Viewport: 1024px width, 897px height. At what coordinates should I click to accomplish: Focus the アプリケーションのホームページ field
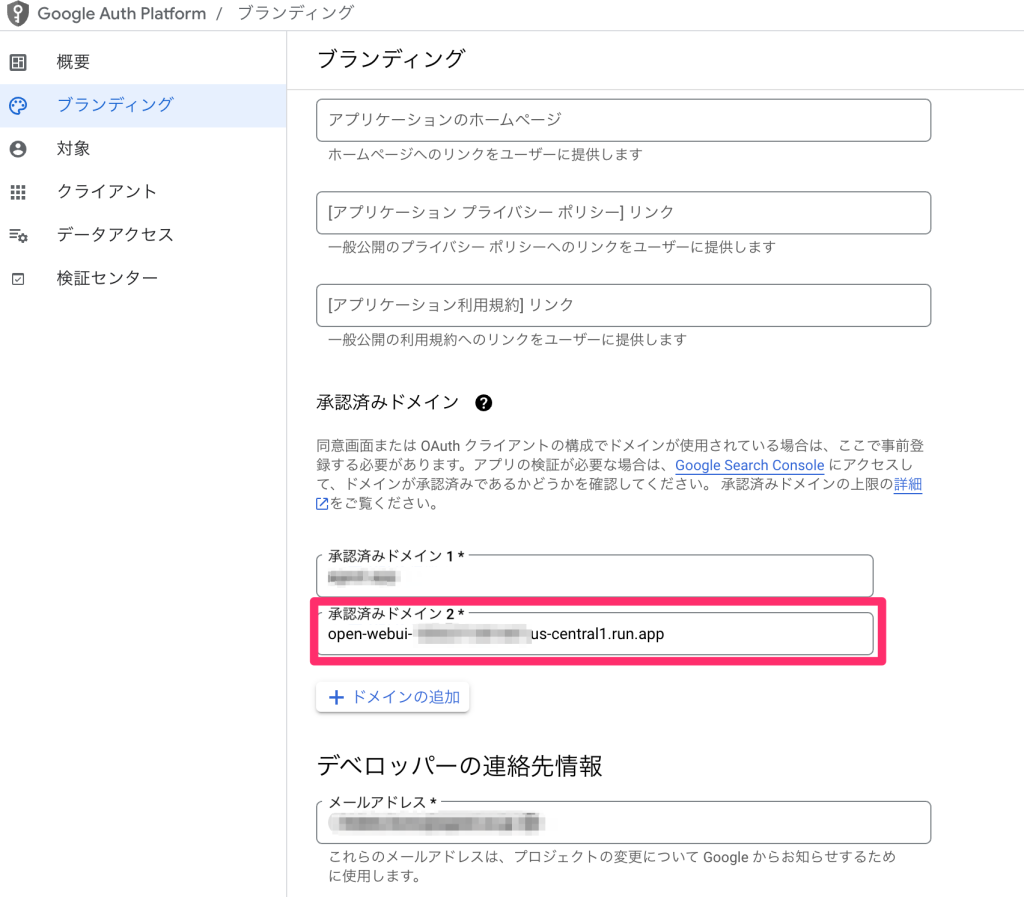[624, 120]
